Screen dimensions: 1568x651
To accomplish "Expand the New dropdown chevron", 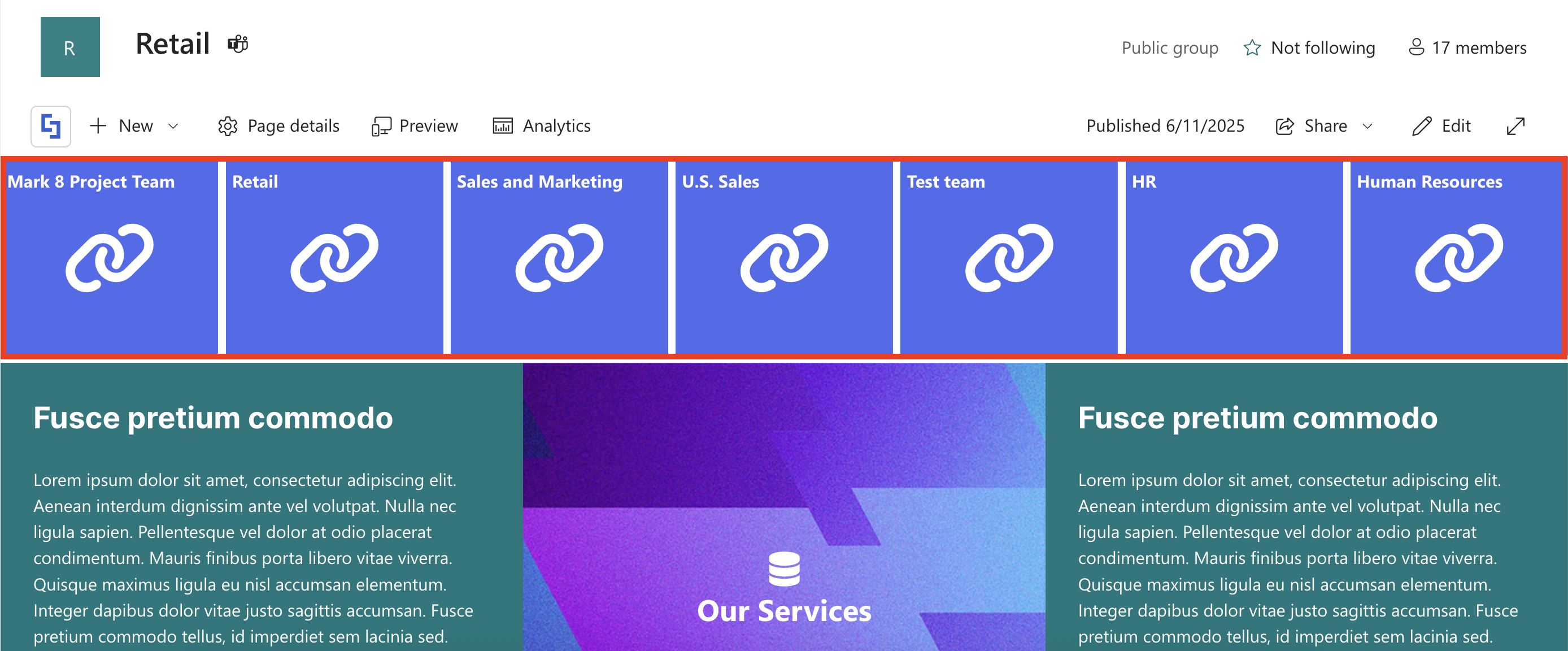I will click(173, 126).
